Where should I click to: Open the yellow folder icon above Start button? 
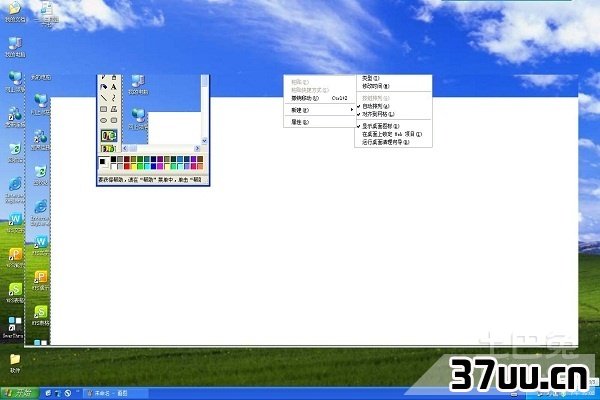tap(15, 362)
